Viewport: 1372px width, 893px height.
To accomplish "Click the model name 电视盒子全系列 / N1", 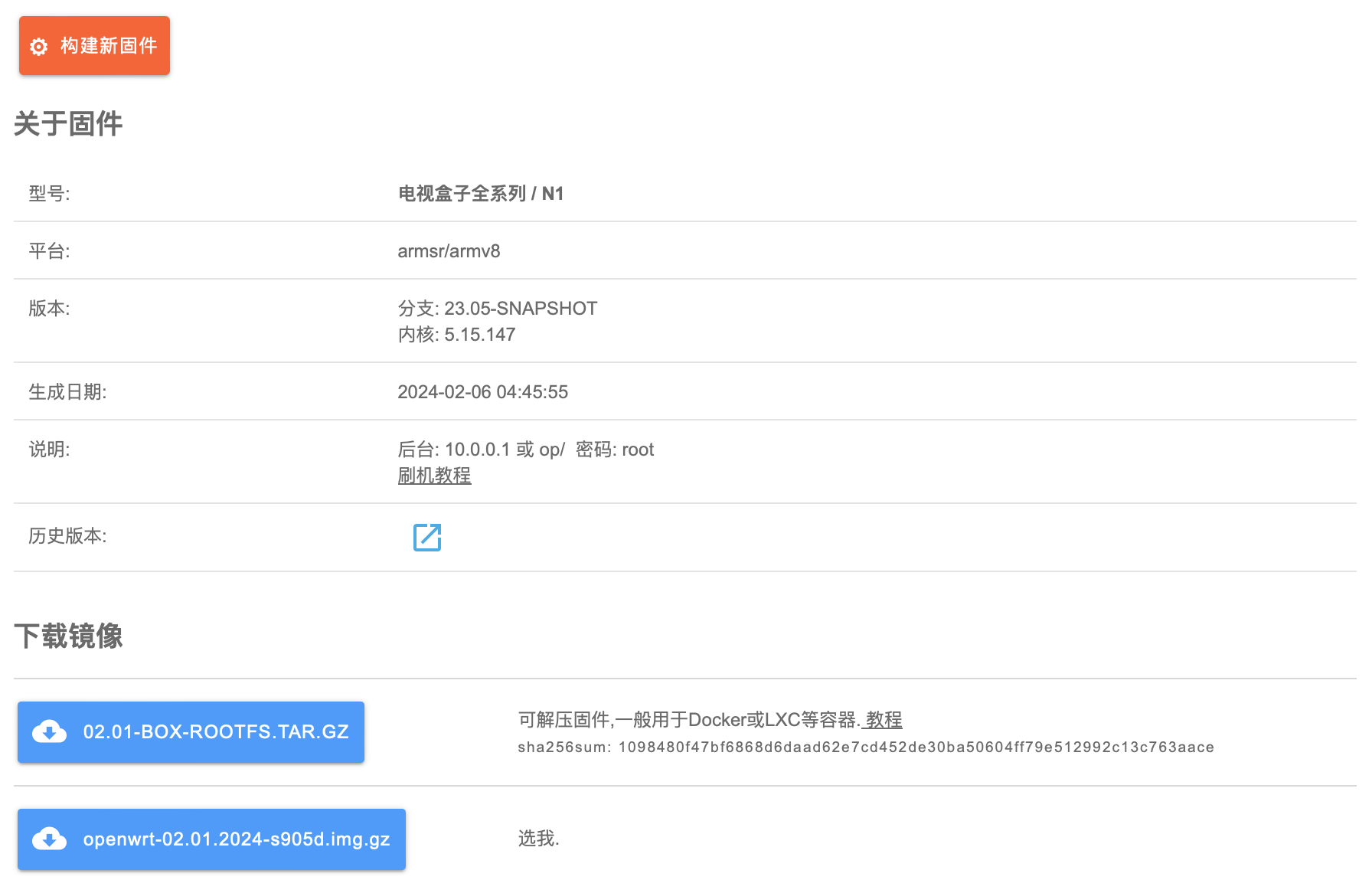I will click(x=481, y=194).
